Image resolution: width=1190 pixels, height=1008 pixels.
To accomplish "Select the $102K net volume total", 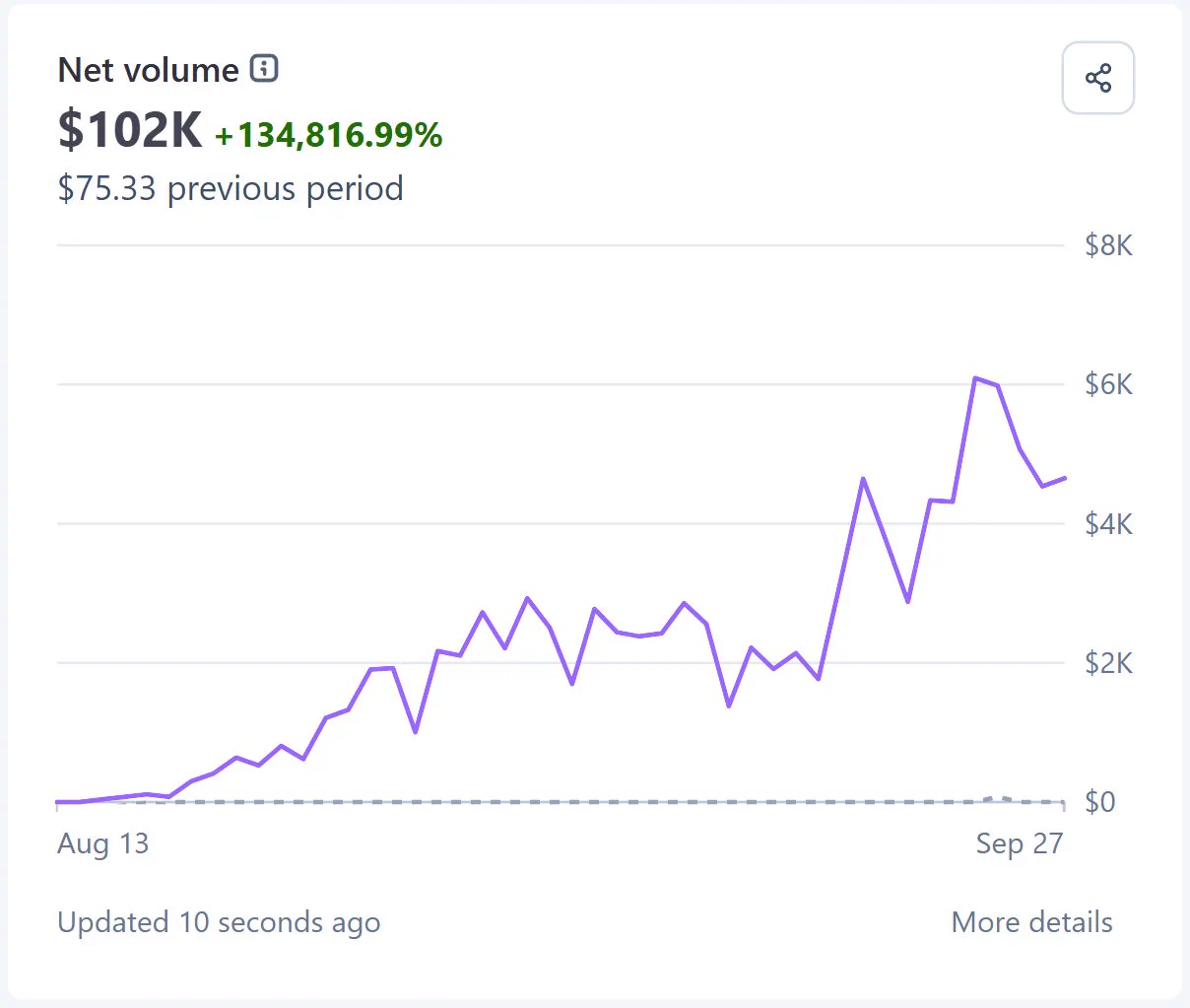I will (130, 130).
